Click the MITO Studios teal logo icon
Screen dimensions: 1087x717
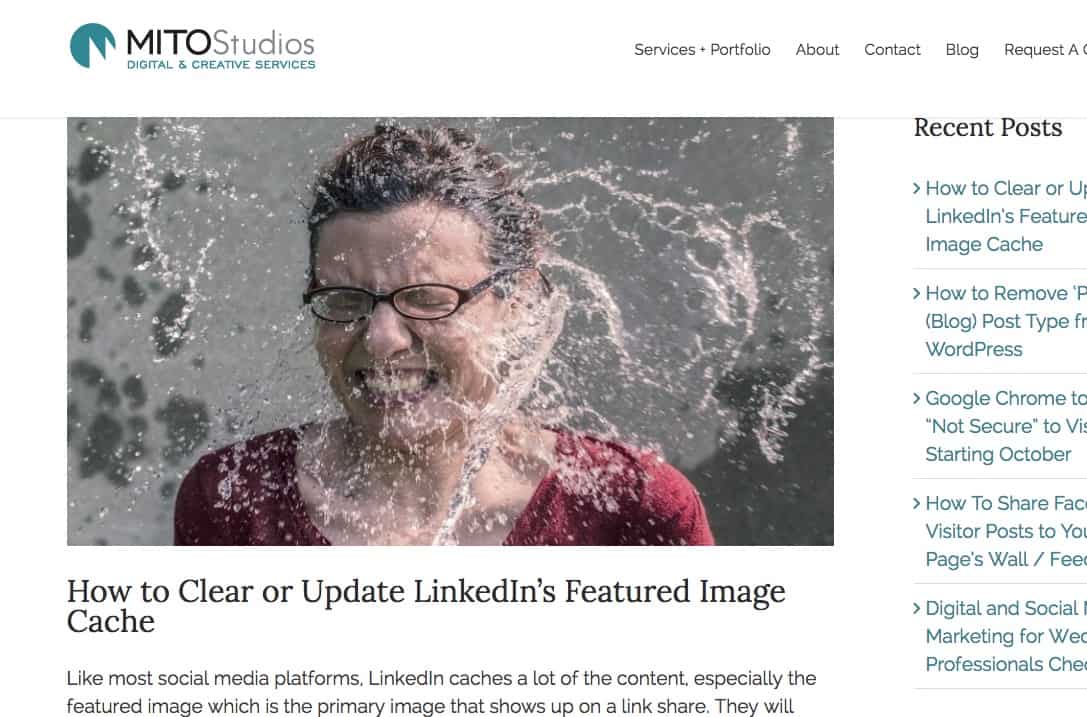pyautogui.click(x=93, y=46)
